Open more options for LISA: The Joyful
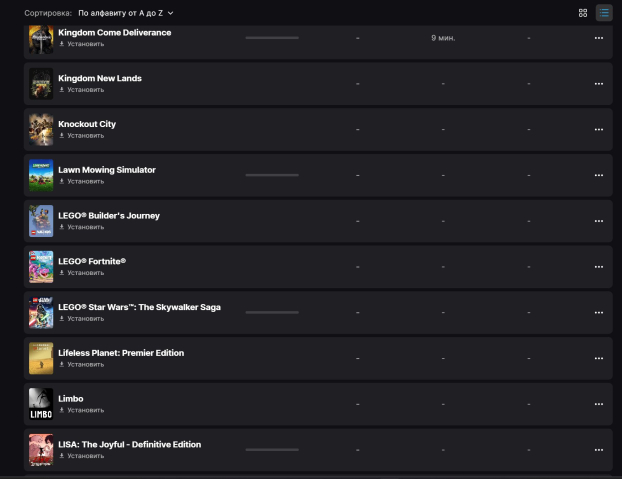This screenshot has width=622, height=479. click(x=598, y=450)
